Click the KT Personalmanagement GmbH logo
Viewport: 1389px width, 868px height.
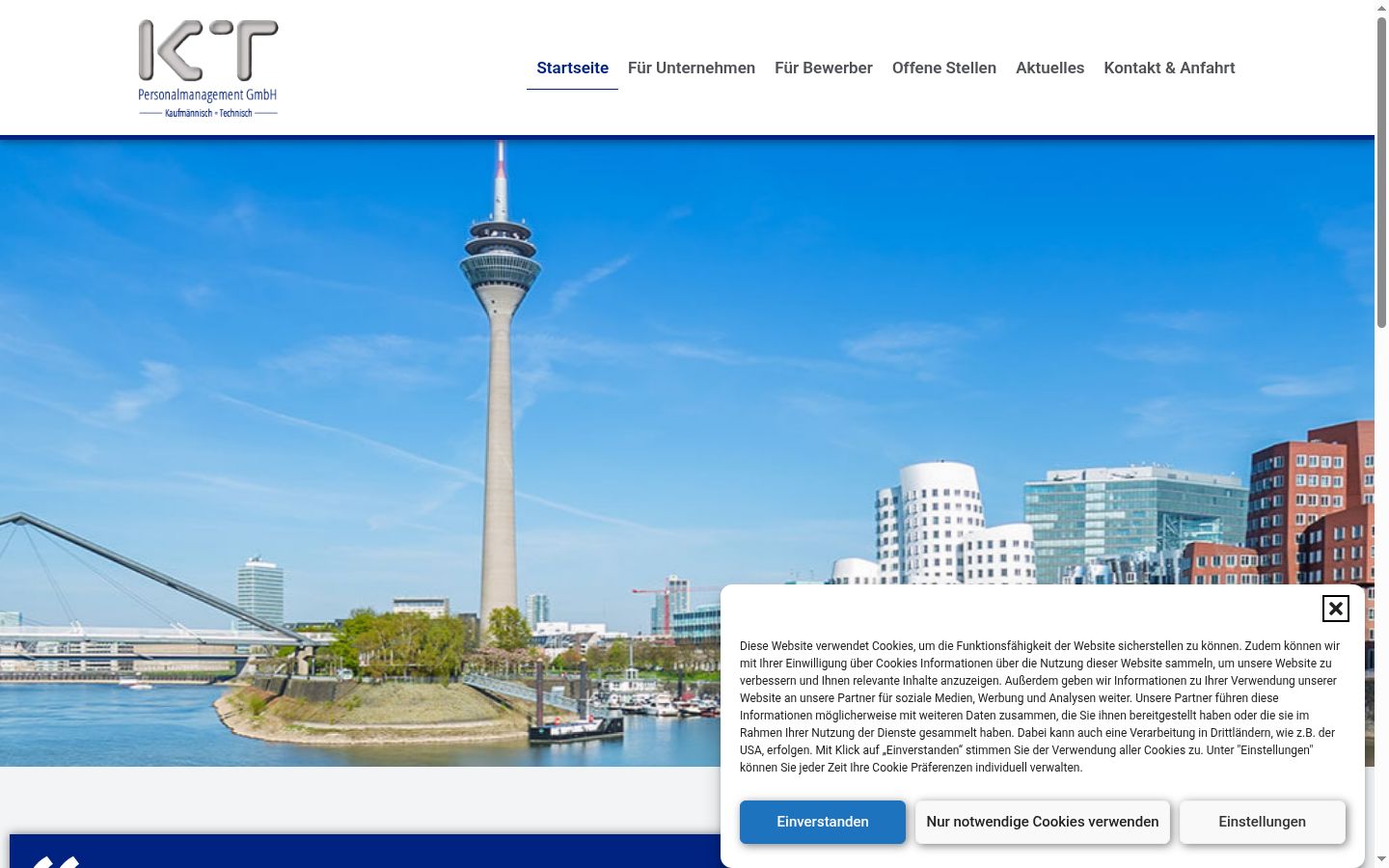(x=208, y=68)
